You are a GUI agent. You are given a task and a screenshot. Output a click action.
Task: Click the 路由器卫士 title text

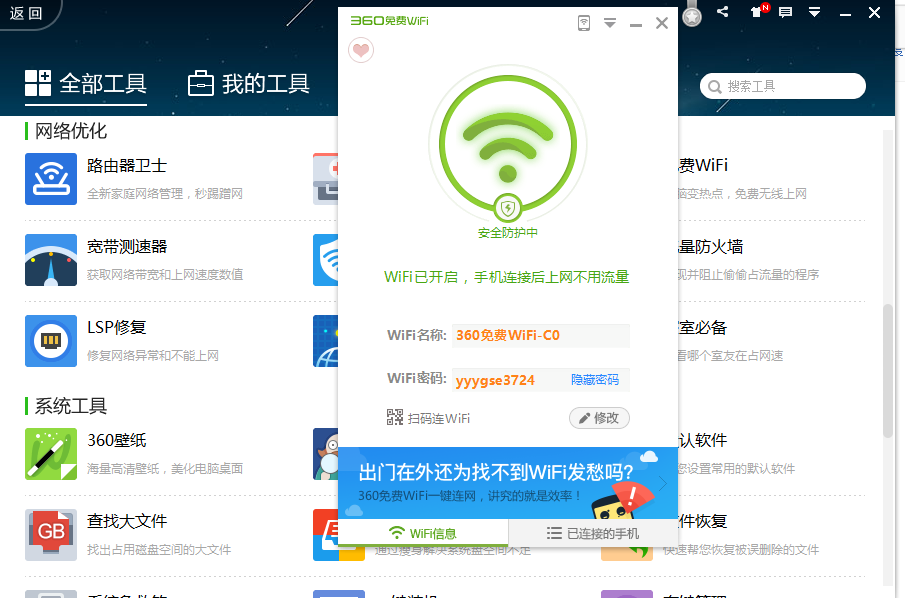pos(127,166)
